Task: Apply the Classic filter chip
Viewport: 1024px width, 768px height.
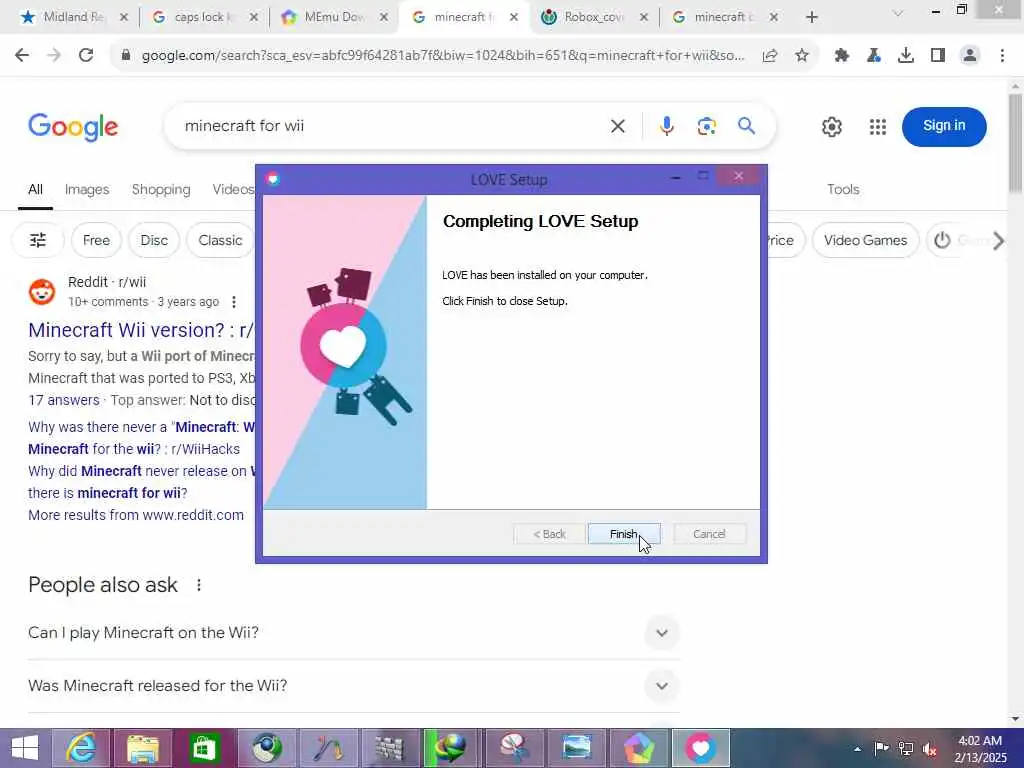Action: 220,240
